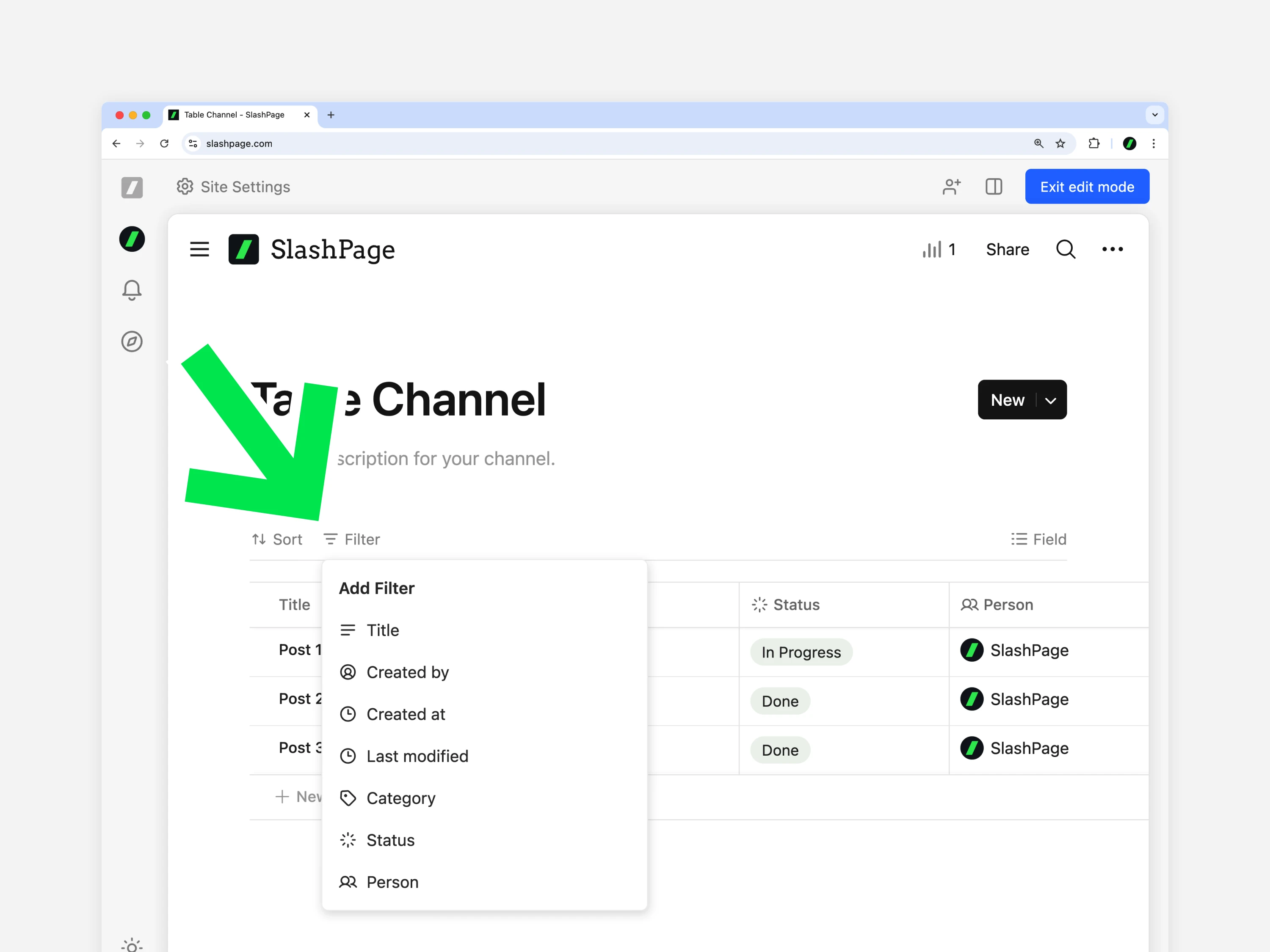Open the three-dot more options menu
The width and height of the screenshot is (1270, 952).
pyautogui.click(x=1113, y=249)
